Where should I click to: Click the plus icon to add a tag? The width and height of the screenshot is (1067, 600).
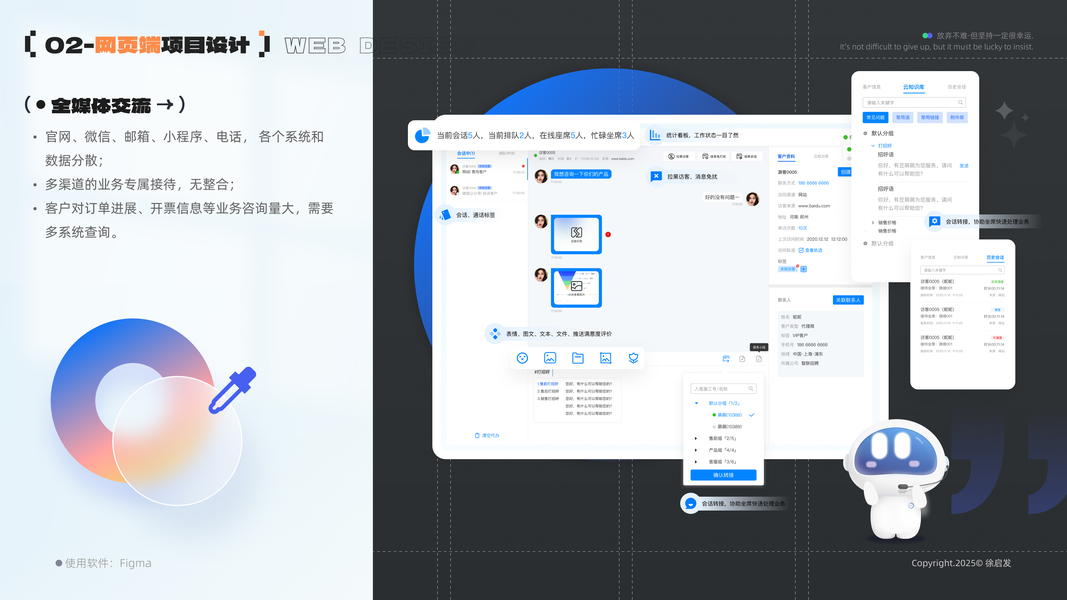(x=804, y=269)
